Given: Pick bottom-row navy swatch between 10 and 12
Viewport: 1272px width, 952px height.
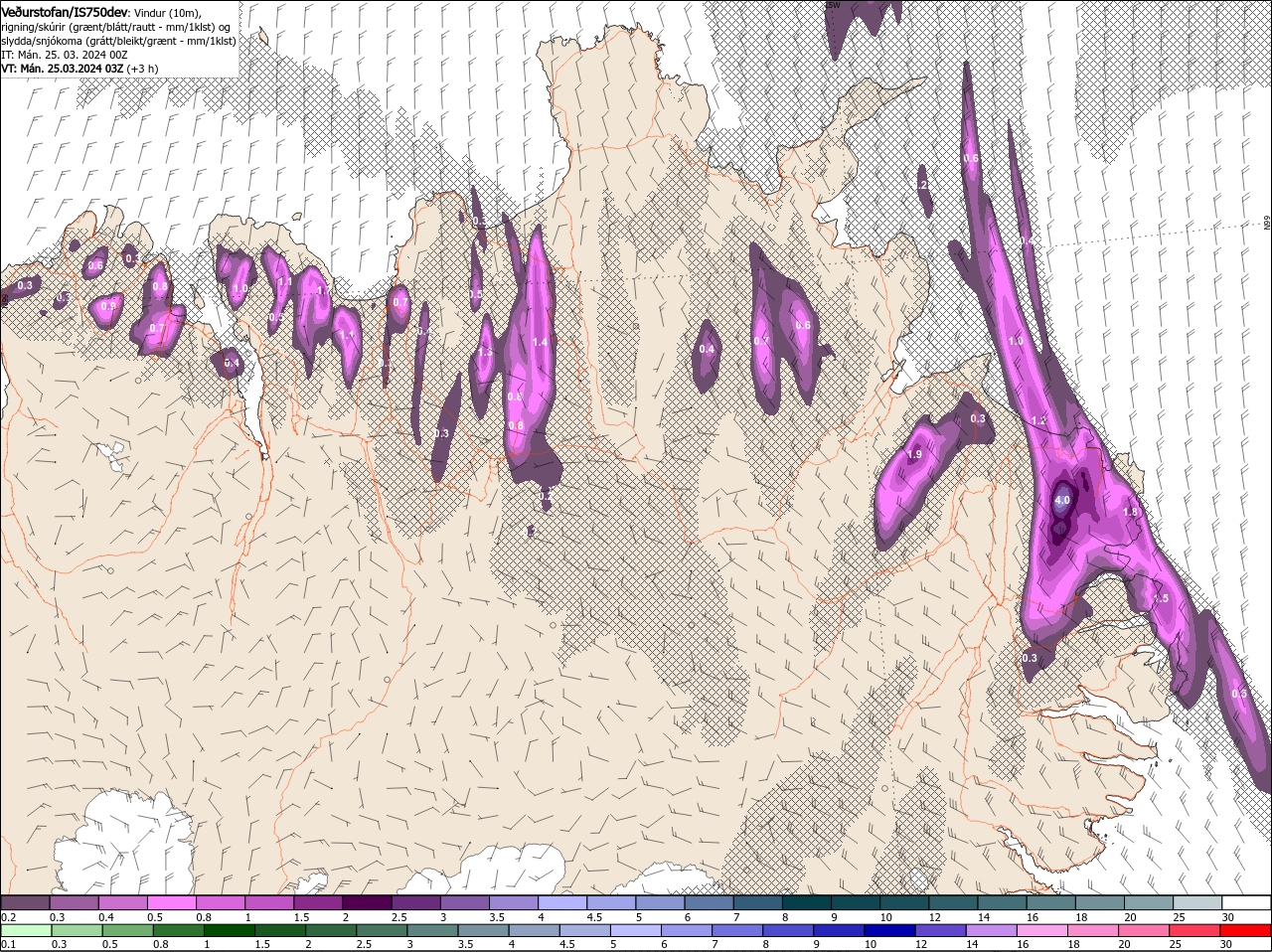Looking at the screenshot, I should (x=890, y=930).
